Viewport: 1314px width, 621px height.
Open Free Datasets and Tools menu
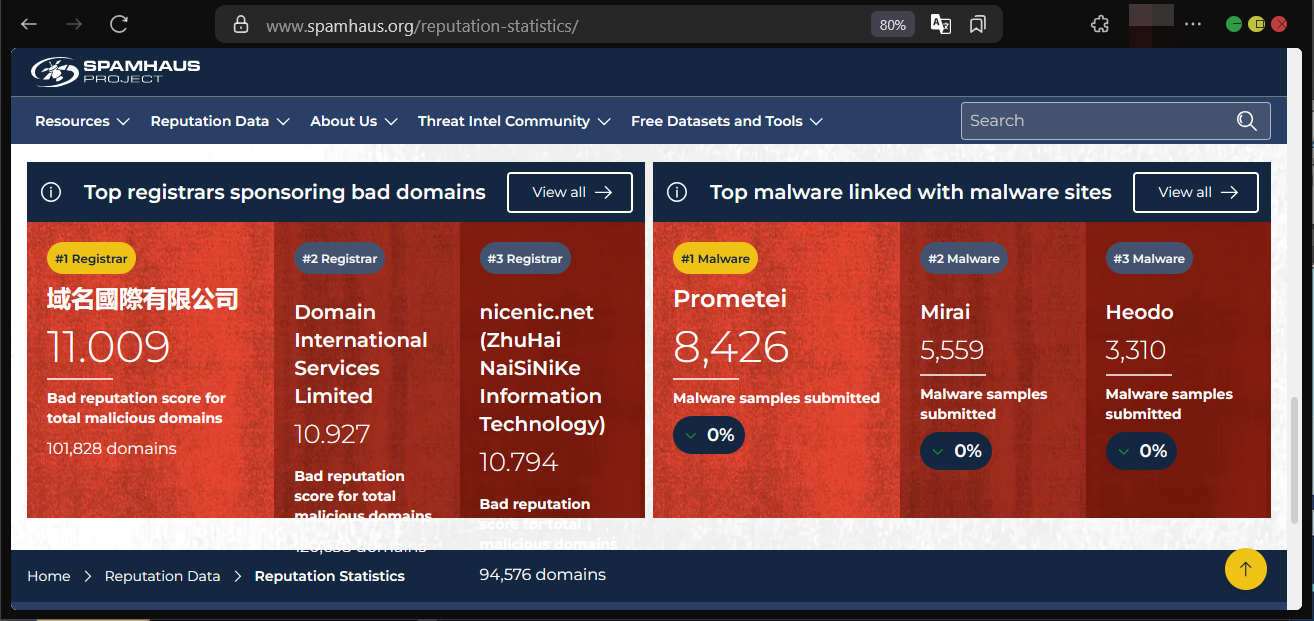tap(726, 121)
